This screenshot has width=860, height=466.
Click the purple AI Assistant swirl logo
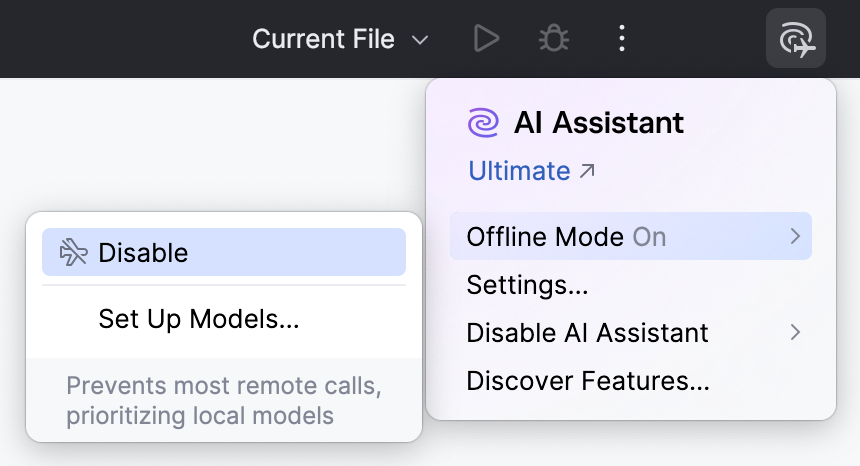(x=483, y=123)
